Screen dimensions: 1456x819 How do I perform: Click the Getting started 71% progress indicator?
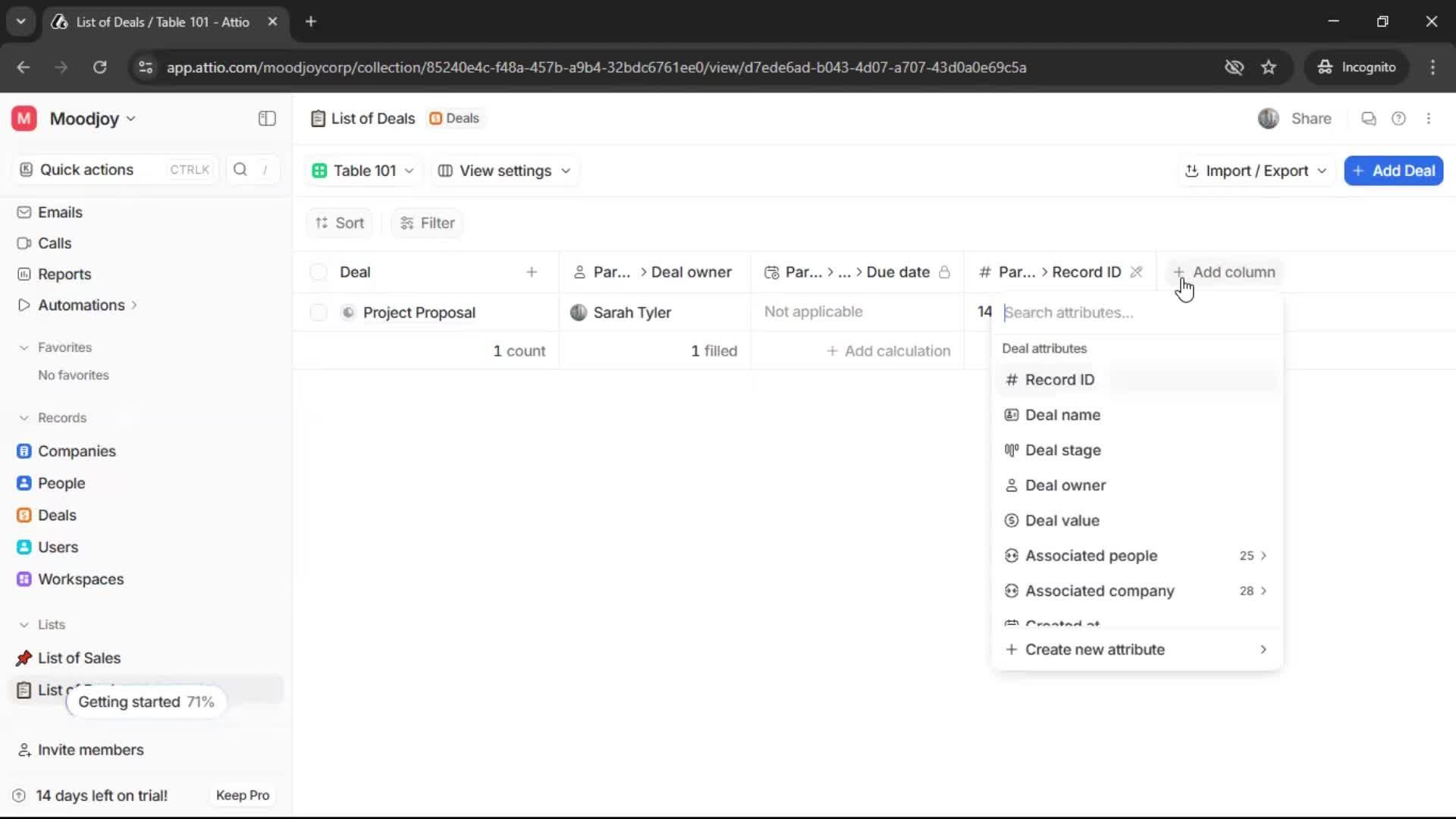click(146, 701)
